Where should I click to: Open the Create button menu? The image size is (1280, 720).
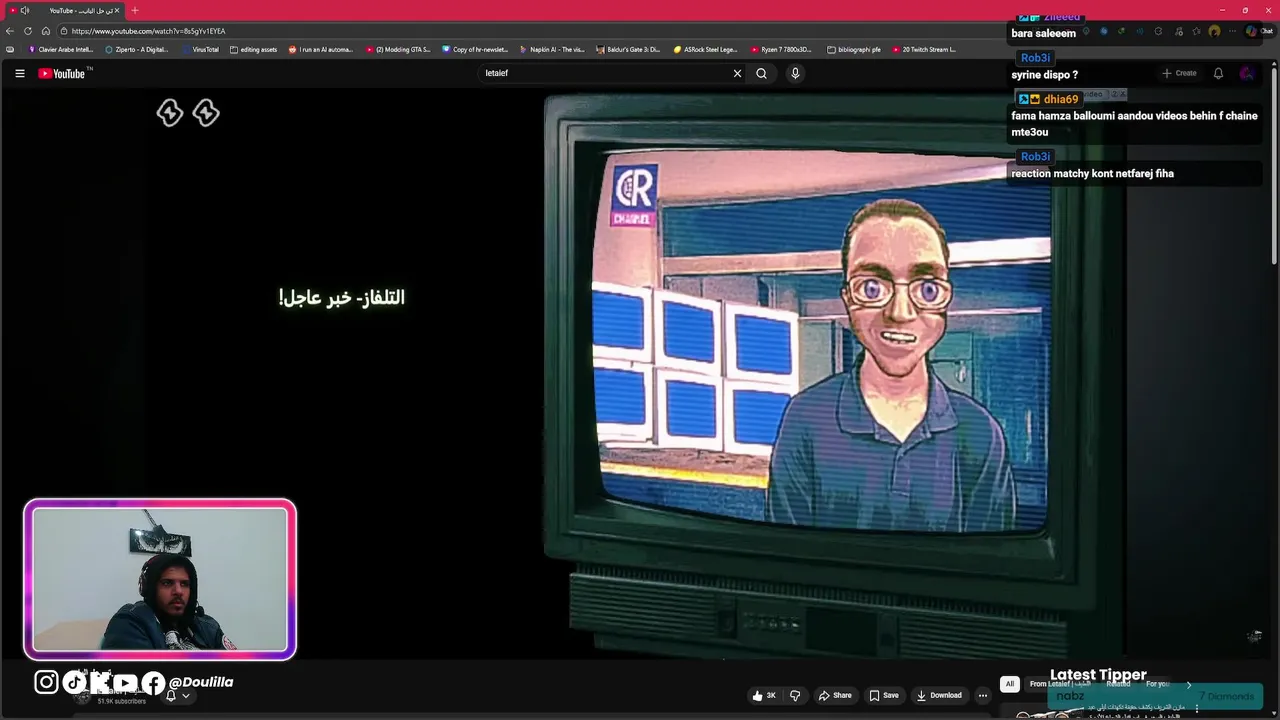[1179, 73]
